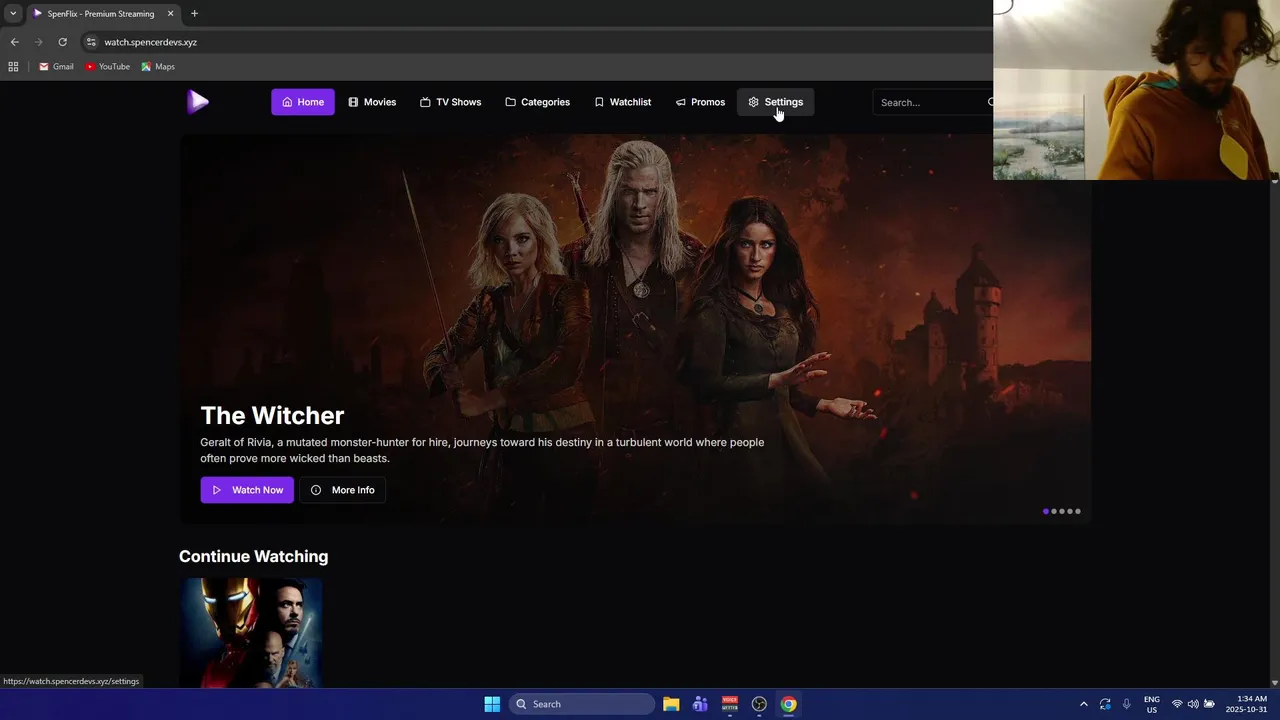Reload the page

62,42
